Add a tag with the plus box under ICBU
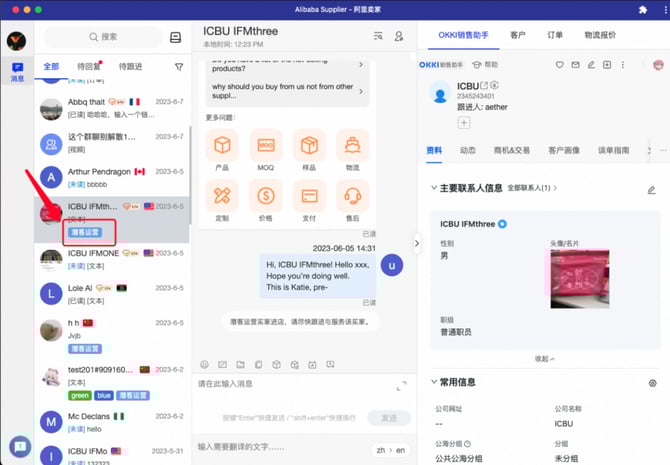670x465 pixels. coord(464,123)
